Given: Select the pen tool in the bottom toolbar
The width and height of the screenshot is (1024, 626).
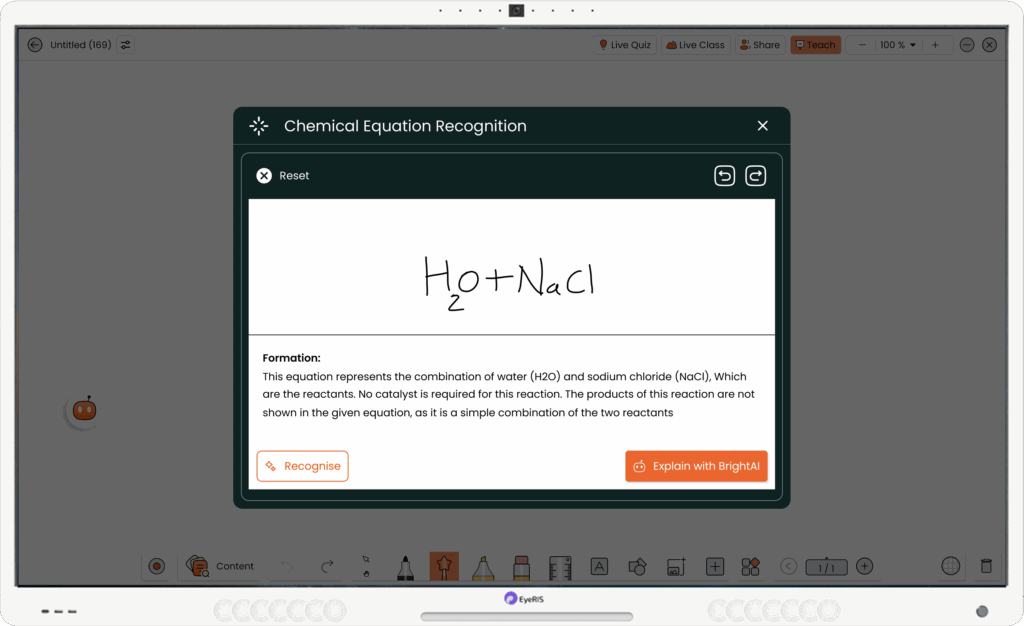Looking at the screenshot, I should pos(405,567).
